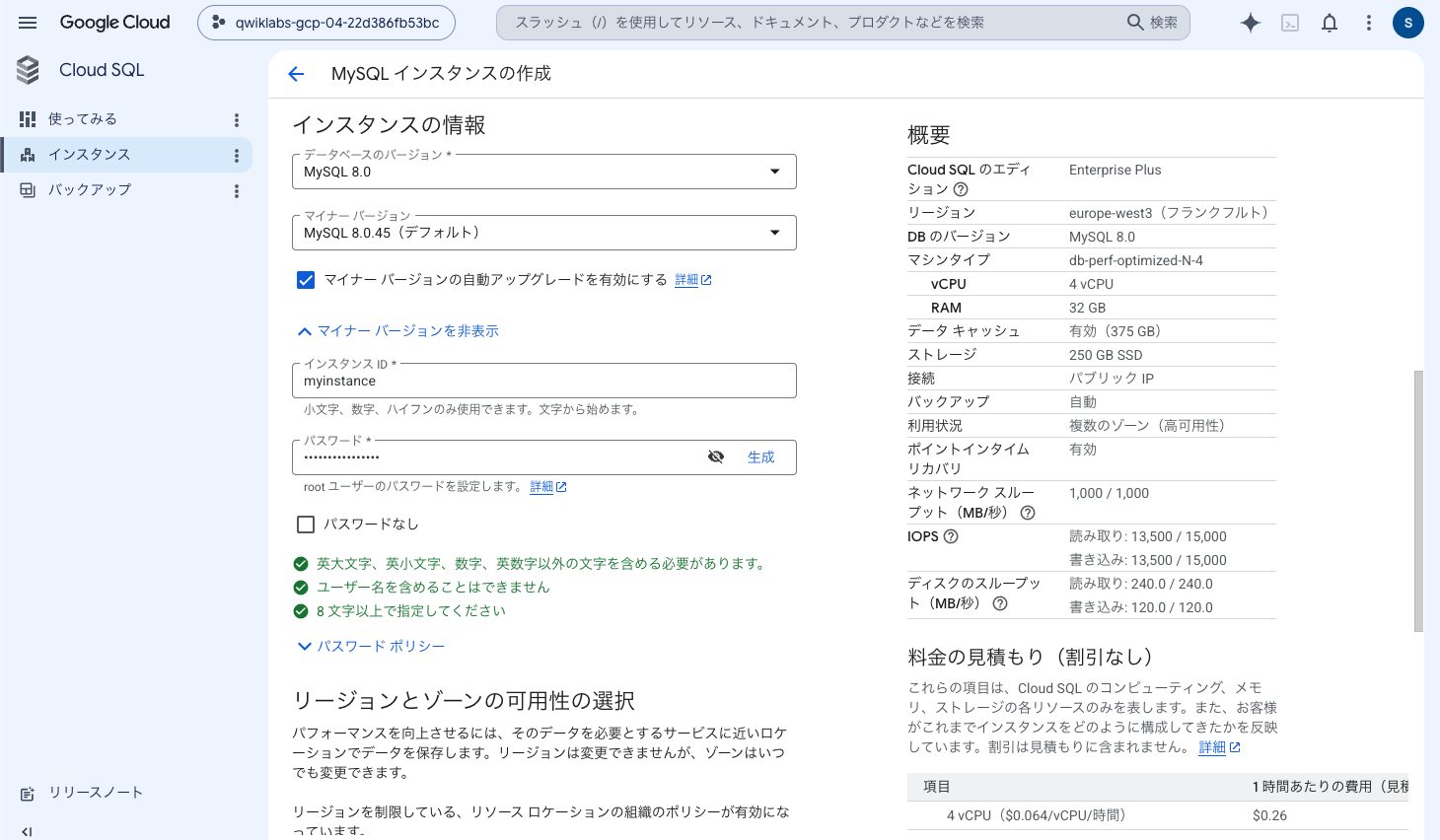Click the '32 GB' RAM value
Image resolution: width=1440 pixels, height=840 pixels.
[1087, 308]
